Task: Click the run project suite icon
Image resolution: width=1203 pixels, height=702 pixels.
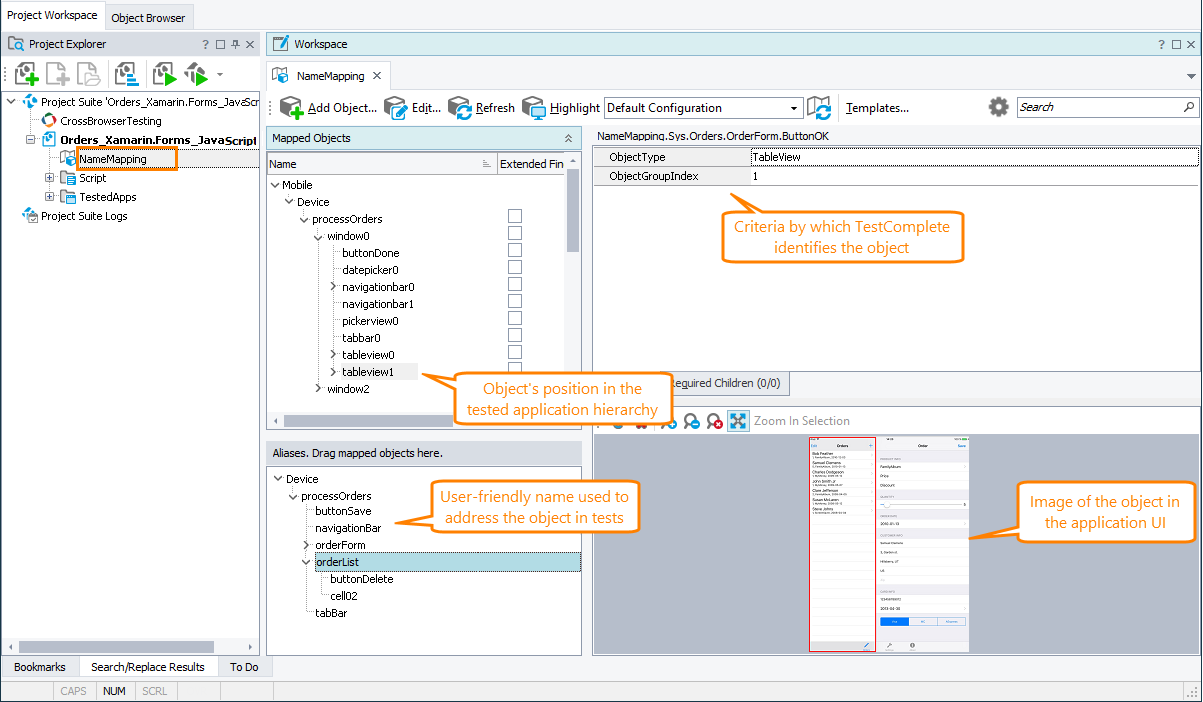Action: 196,74
